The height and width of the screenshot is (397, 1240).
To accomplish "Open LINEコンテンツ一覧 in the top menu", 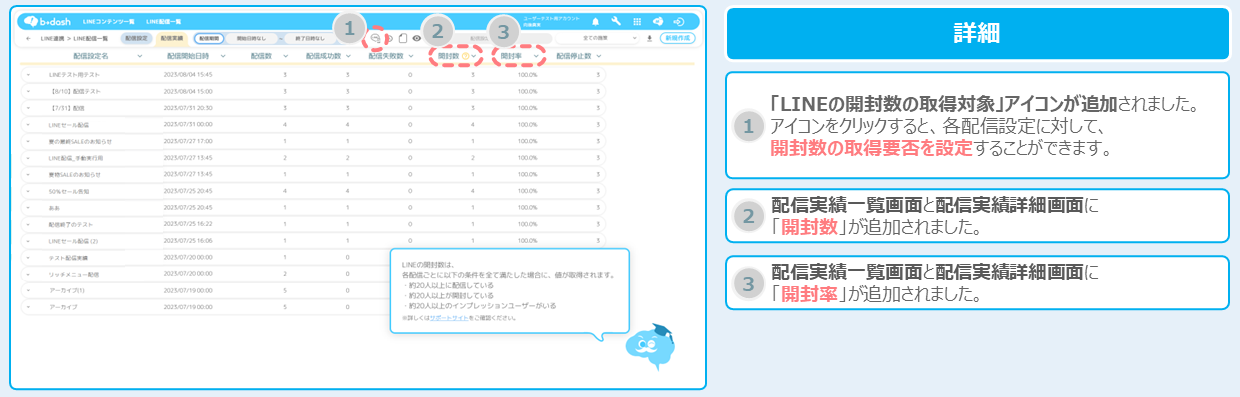I will coord(108,21).
